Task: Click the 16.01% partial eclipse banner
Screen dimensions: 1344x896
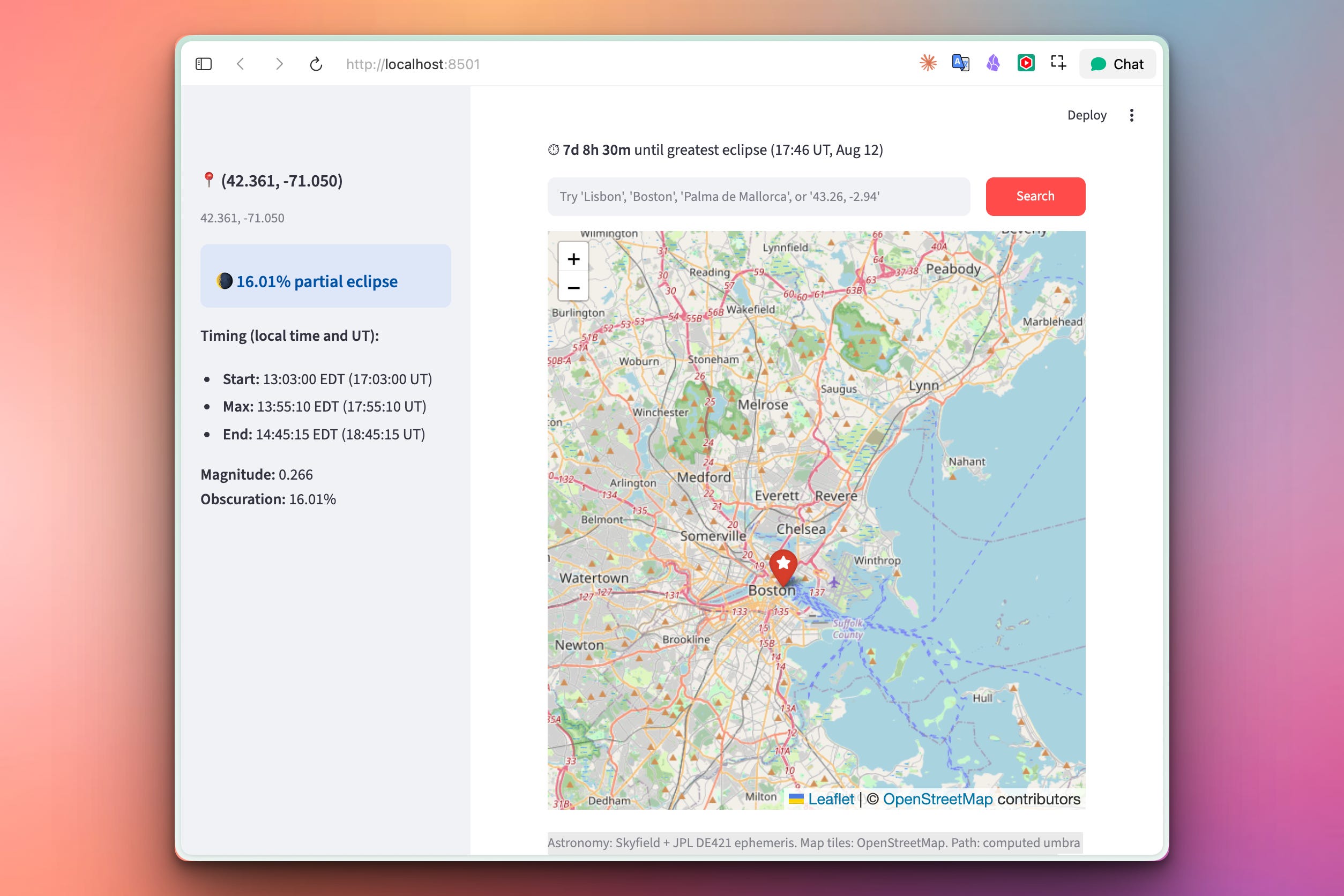Action: click(326, 276)
